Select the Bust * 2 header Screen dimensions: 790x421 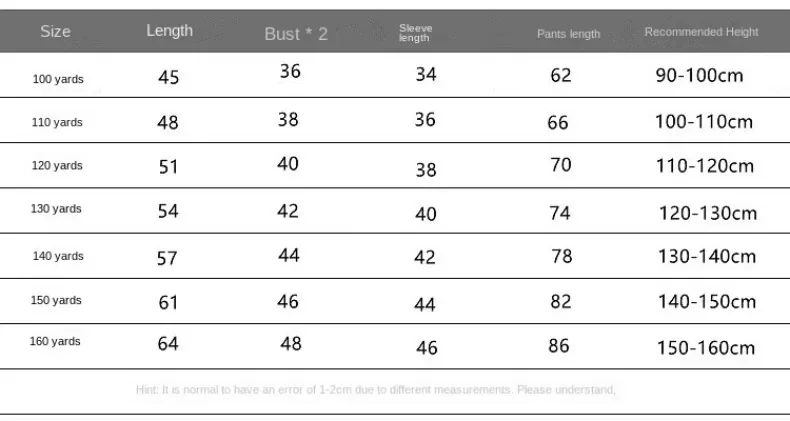(296, 34)
